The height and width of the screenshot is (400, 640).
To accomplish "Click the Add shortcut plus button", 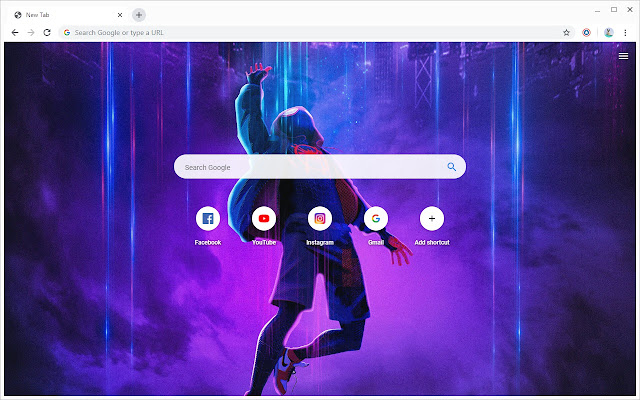I will point(432,219).
